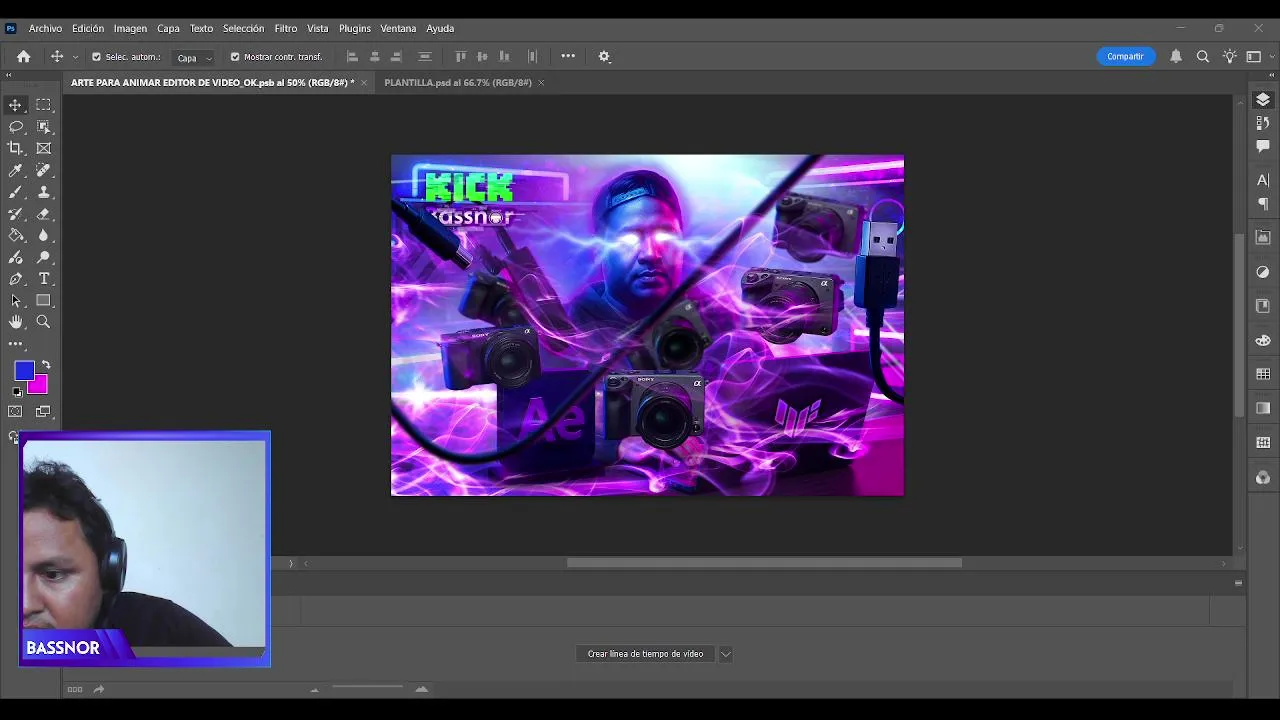Select the Move tool
The image size is (1280, 720).
click(x=16, y=105)
